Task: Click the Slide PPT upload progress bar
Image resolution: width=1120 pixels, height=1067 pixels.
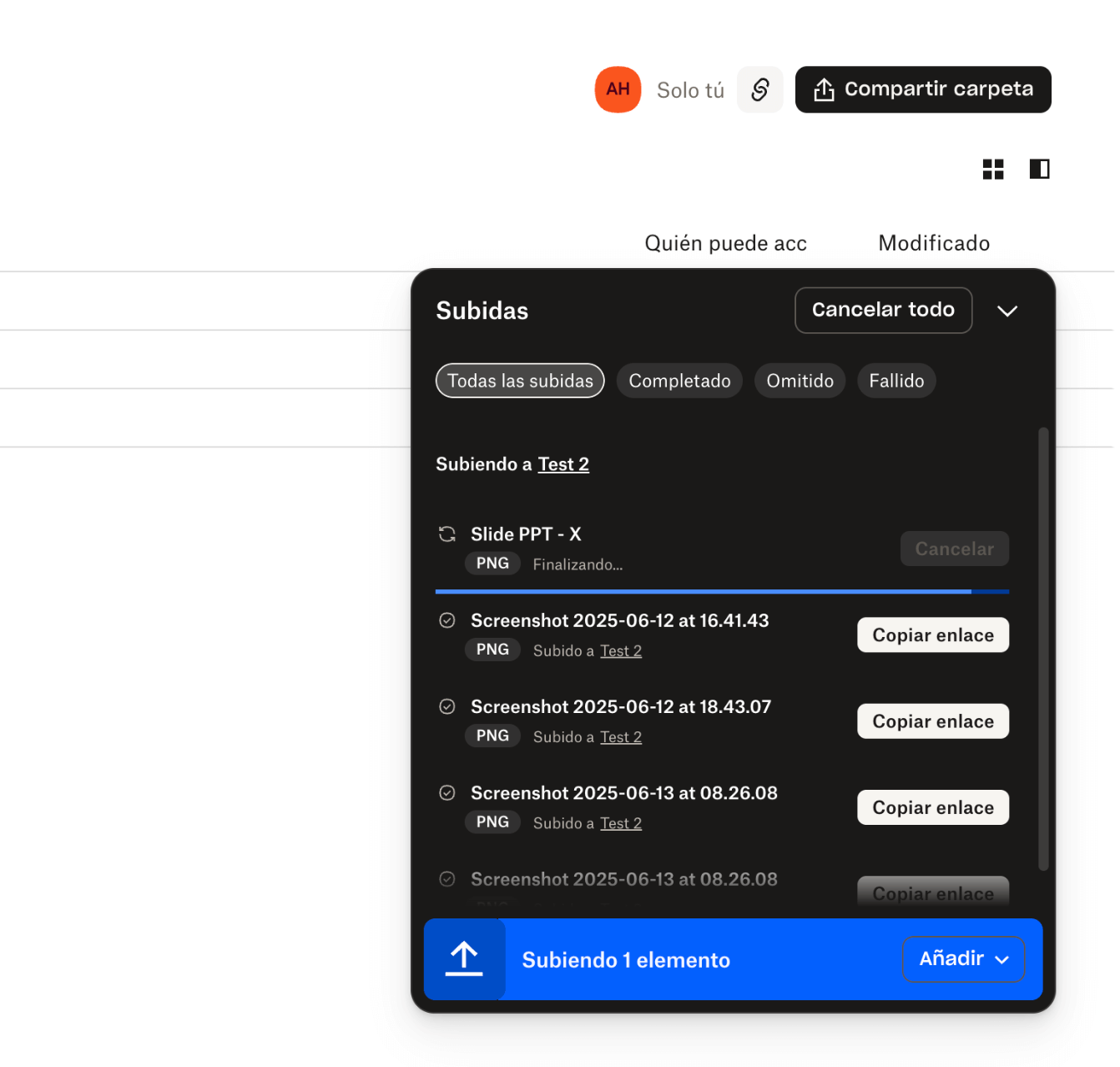Action: 722,591
